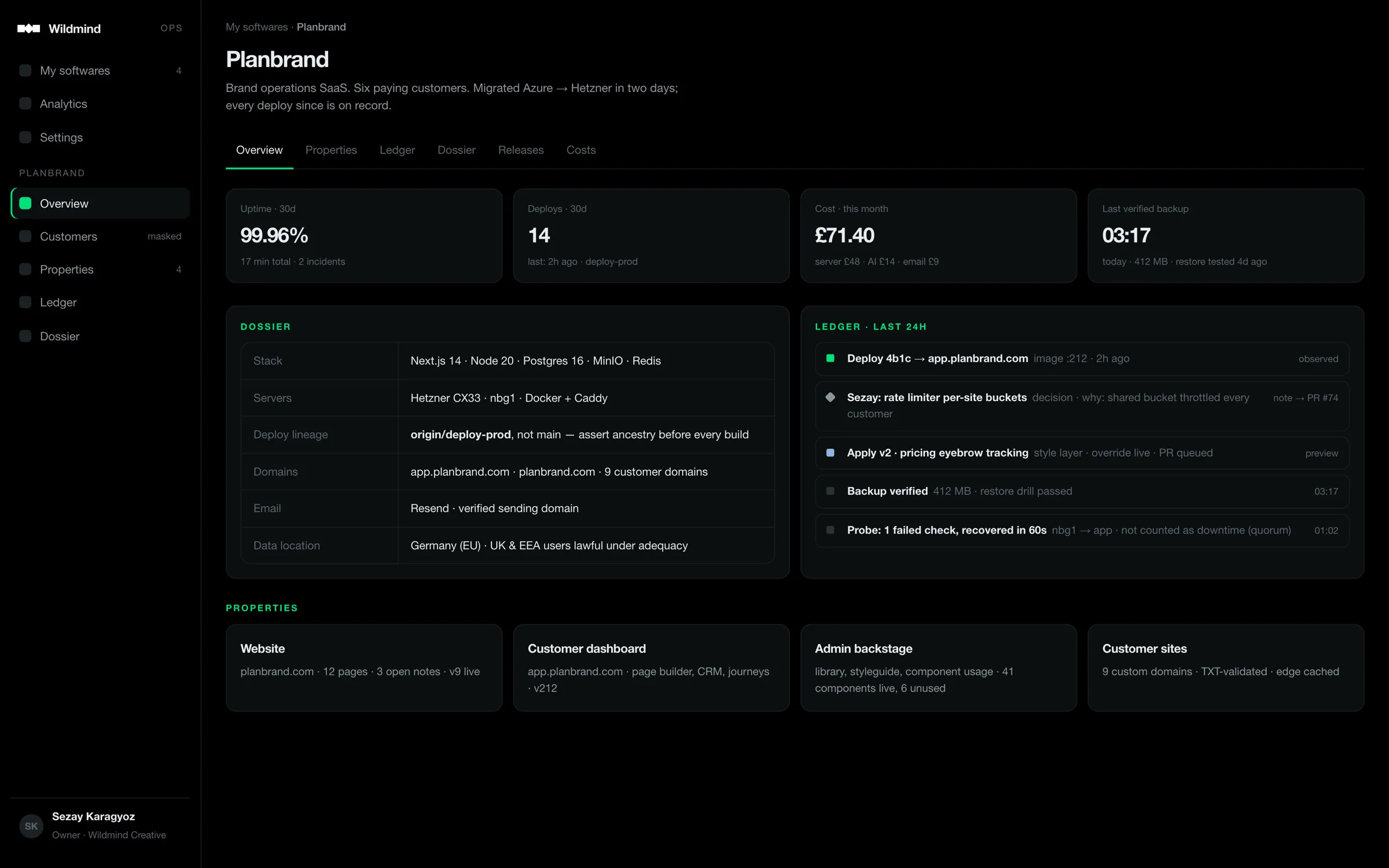
Task: Open the Admin backstage property card
Action: [938, 667]
